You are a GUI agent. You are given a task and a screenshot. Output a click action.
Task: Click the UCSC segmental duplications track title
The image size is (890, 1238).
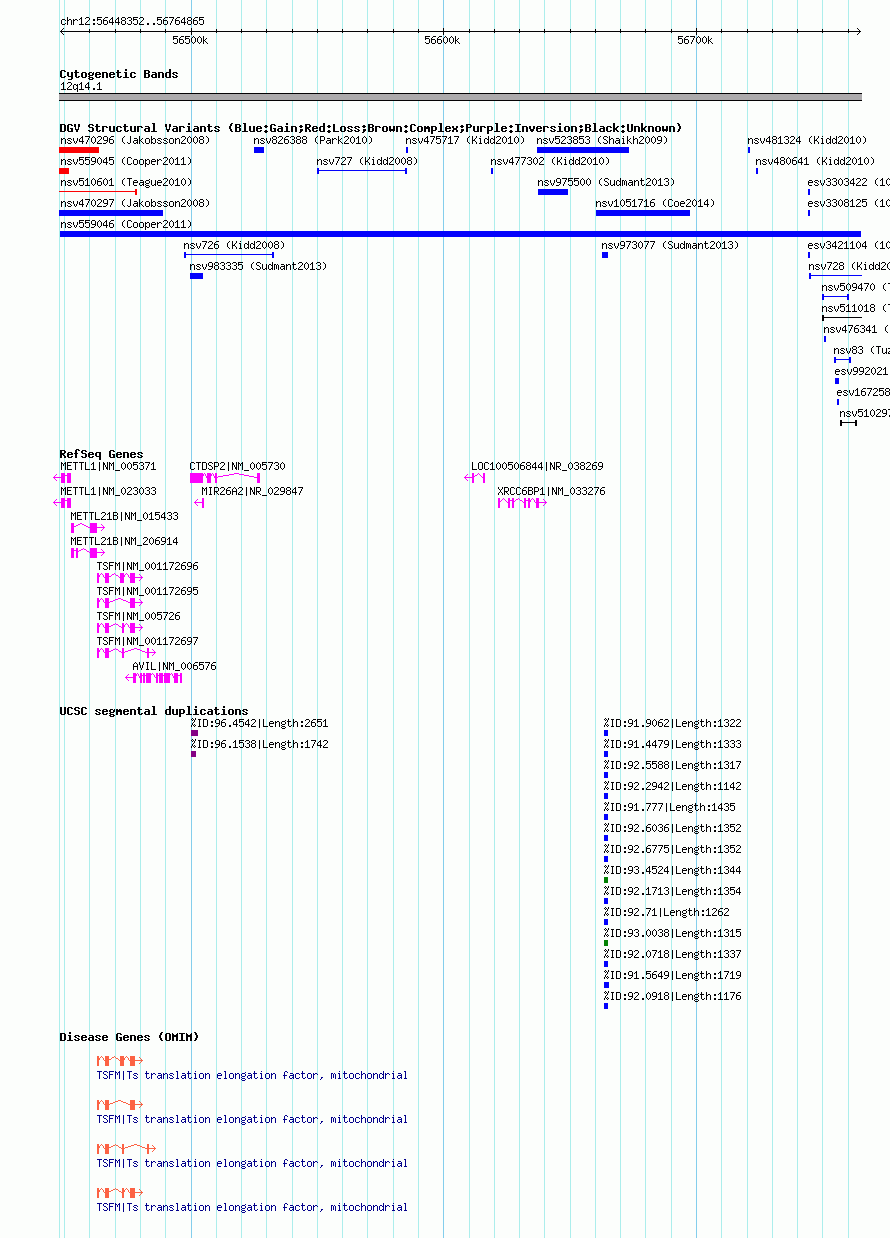click(x=154, y=711)
